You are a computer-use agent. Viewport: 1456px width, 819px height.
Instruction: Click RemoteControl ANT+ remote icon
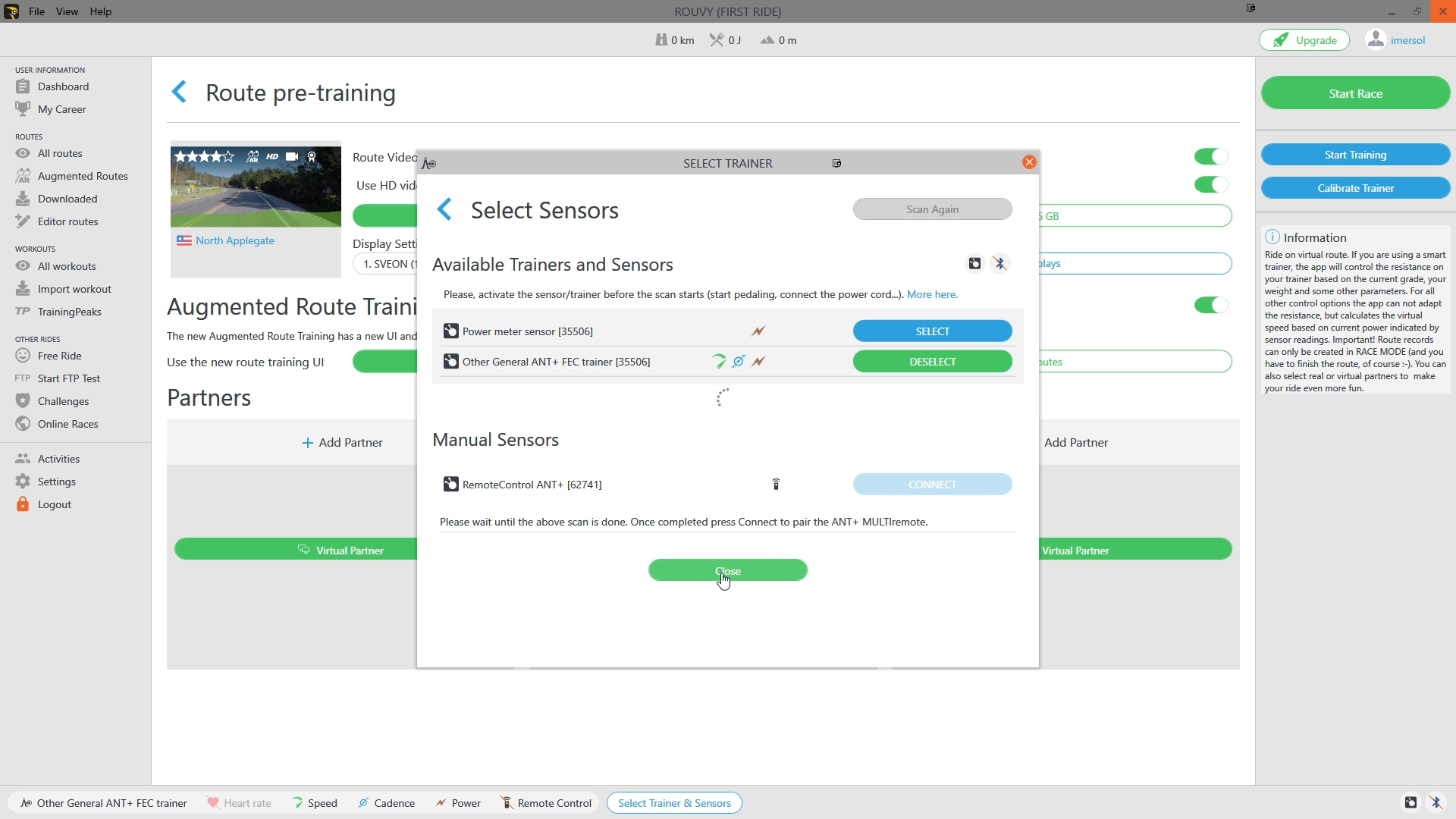pos(776,485)
